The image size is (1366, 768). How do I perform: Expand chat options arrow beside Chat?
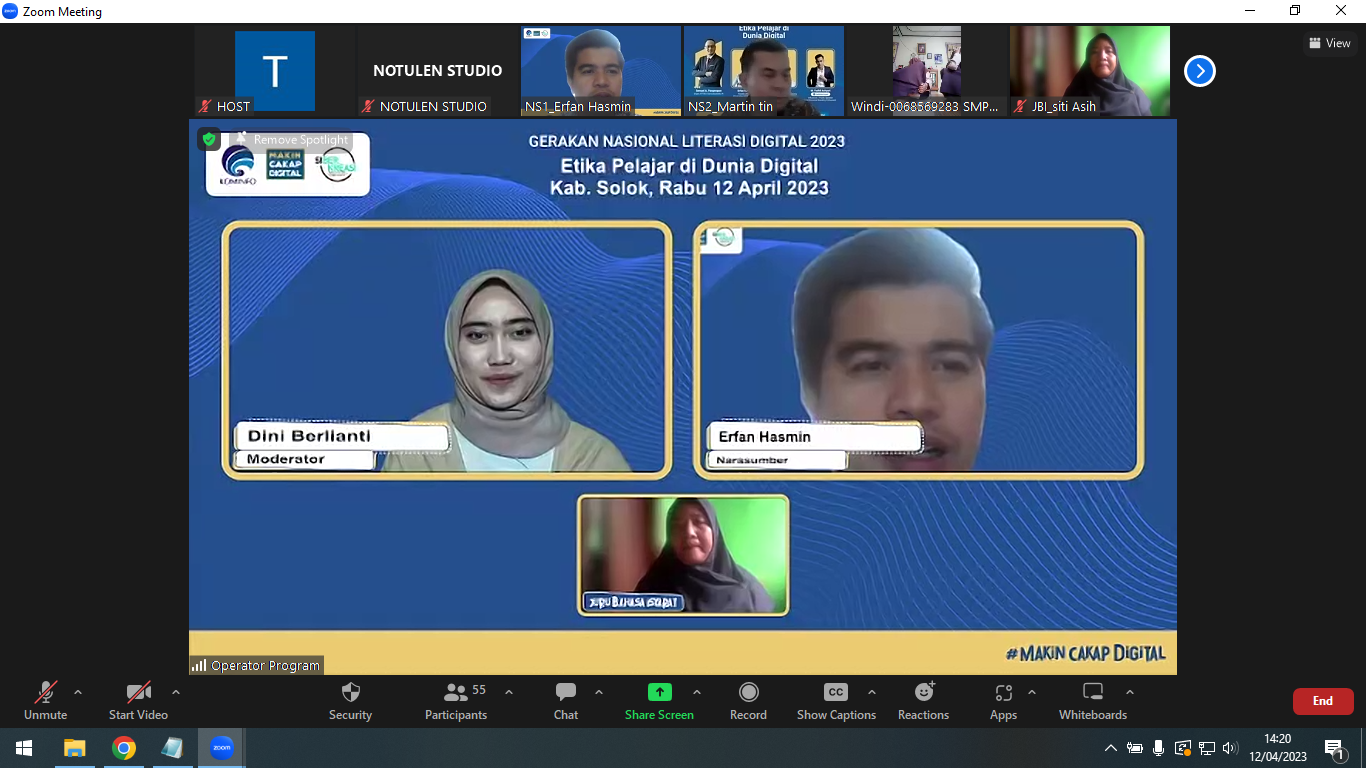pos(599,692)
